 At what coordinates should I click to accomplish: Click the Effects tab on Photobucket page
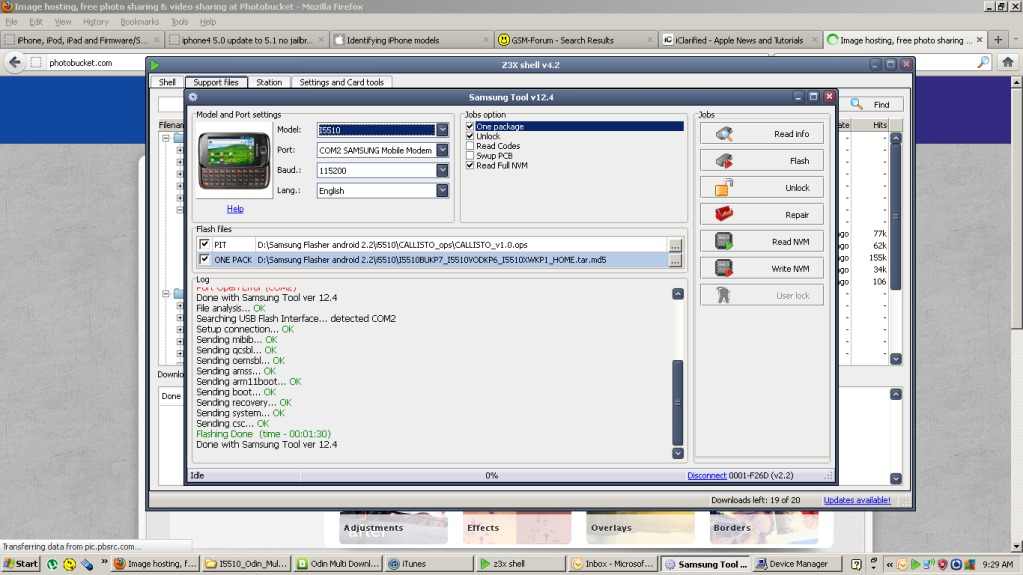tap(517, 527)
